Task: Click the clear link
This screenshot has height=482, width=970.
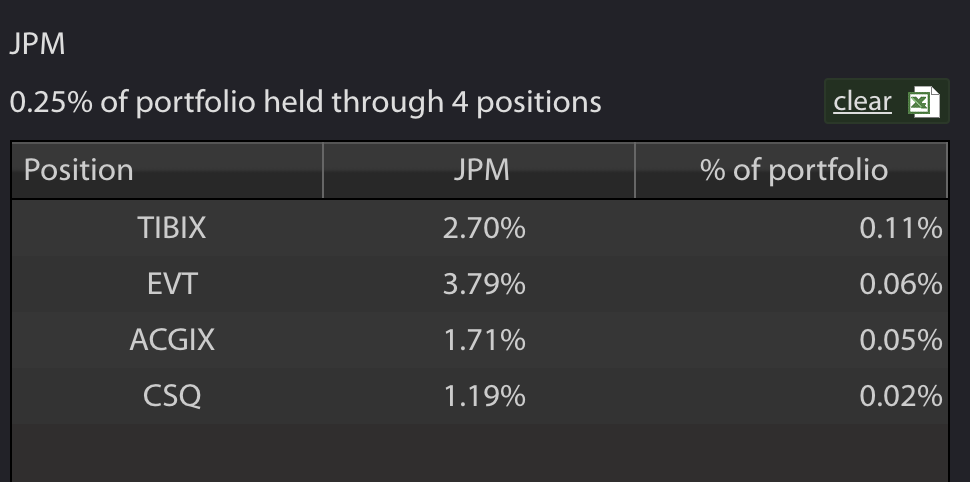Action: 862,101
